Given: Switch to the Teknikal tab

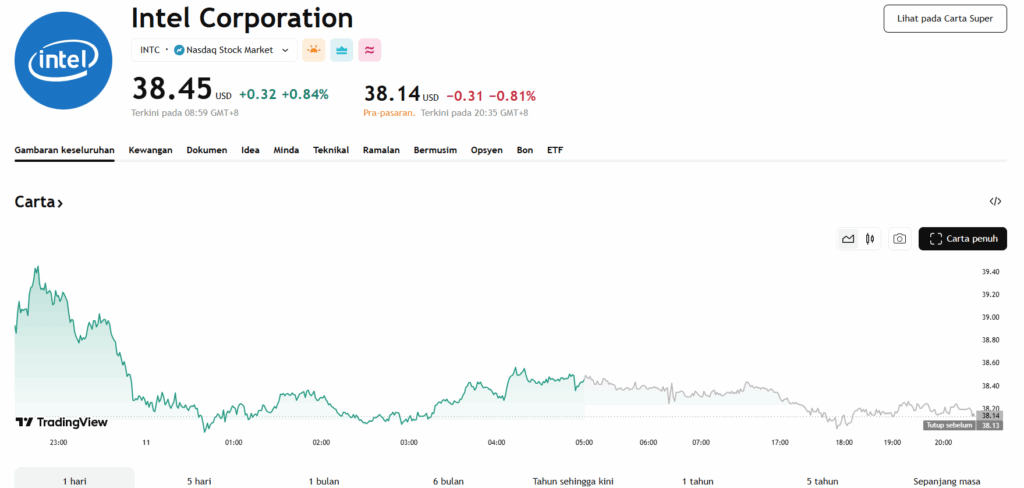Looking at the screenshot, I should click(331, 150).
